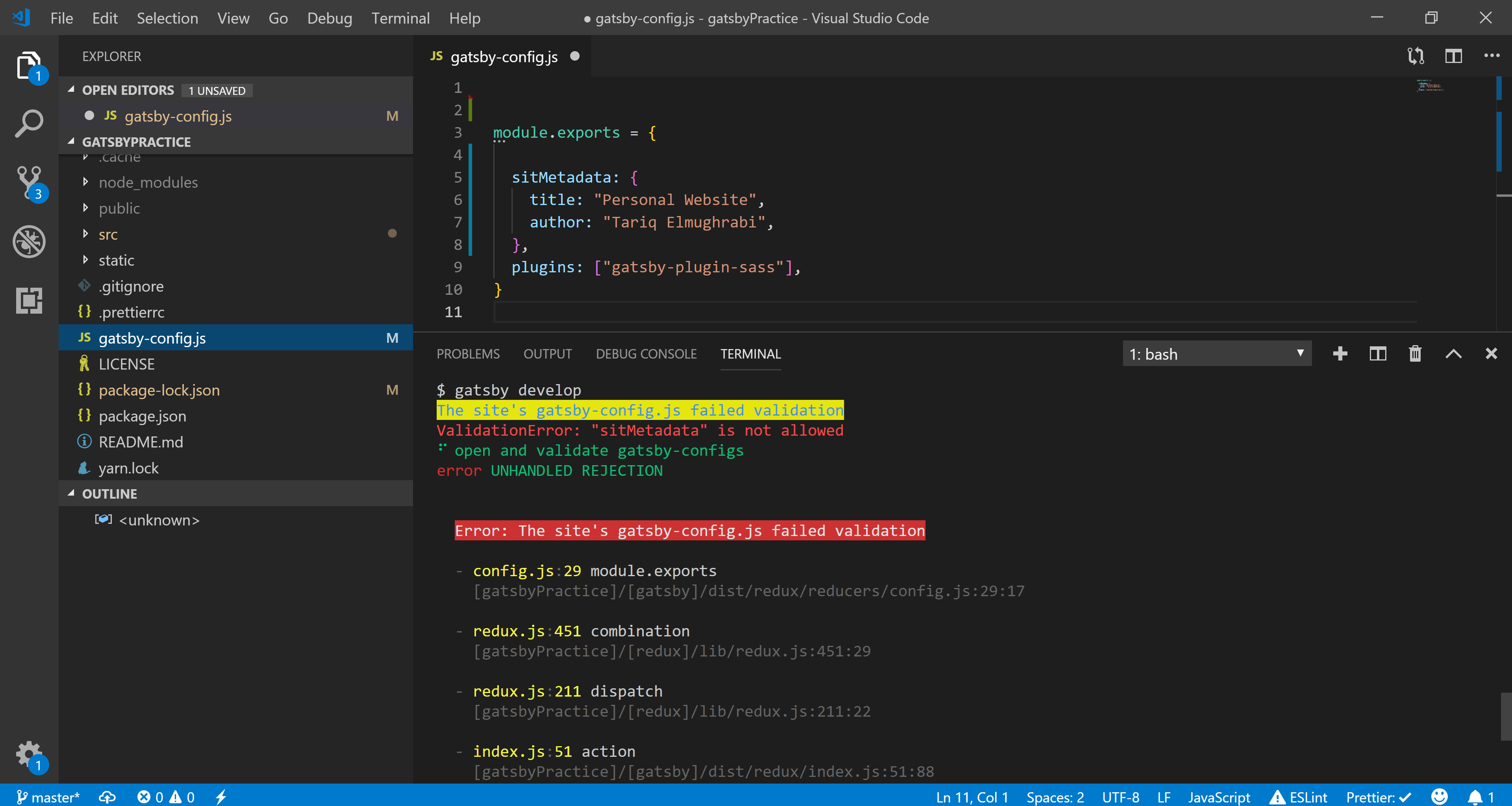Open the Source Control view
Viewport: 1512px width, 806px height.
coord(28,182)
